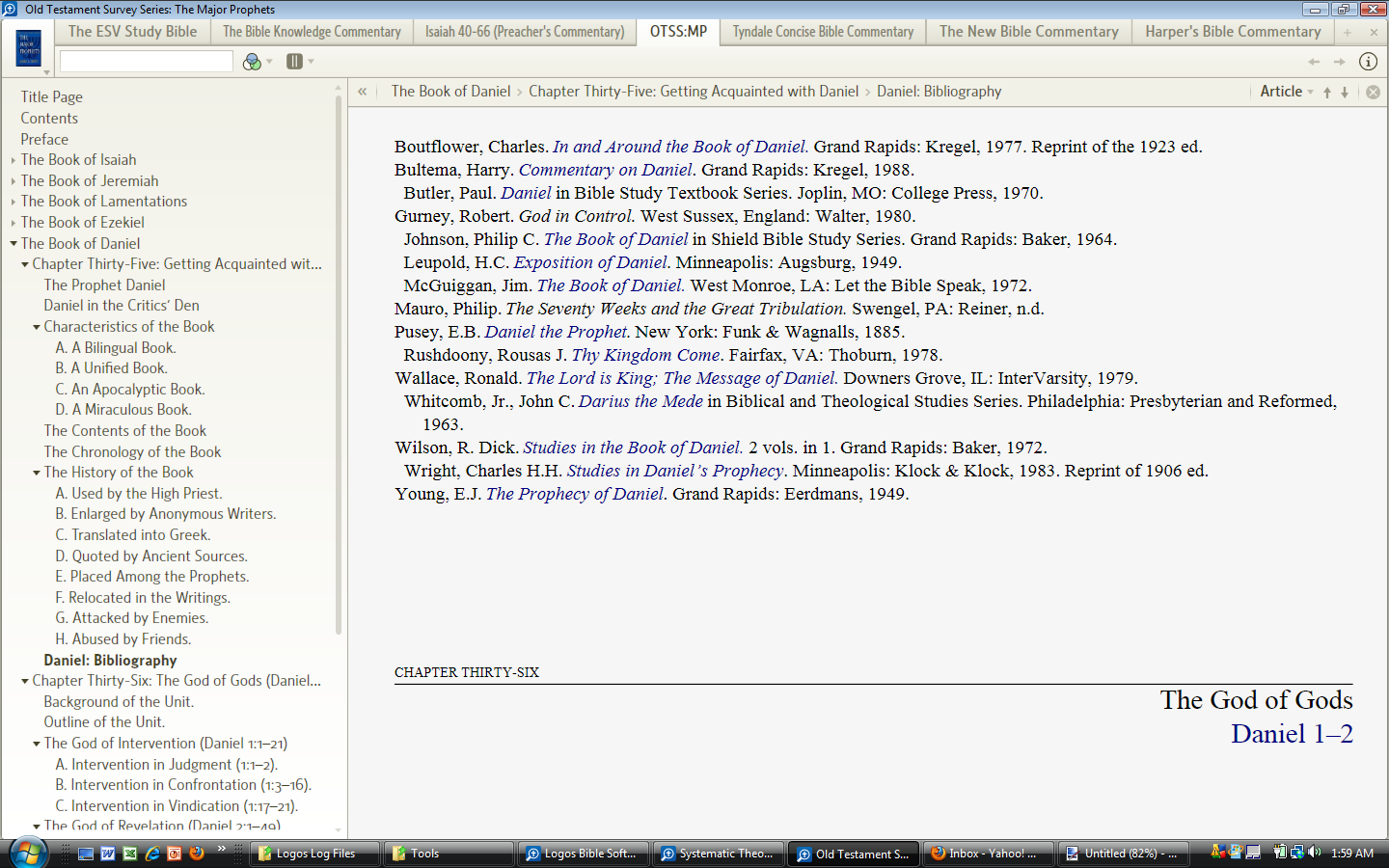Open the visual filters circles icon

click(252, 62)
